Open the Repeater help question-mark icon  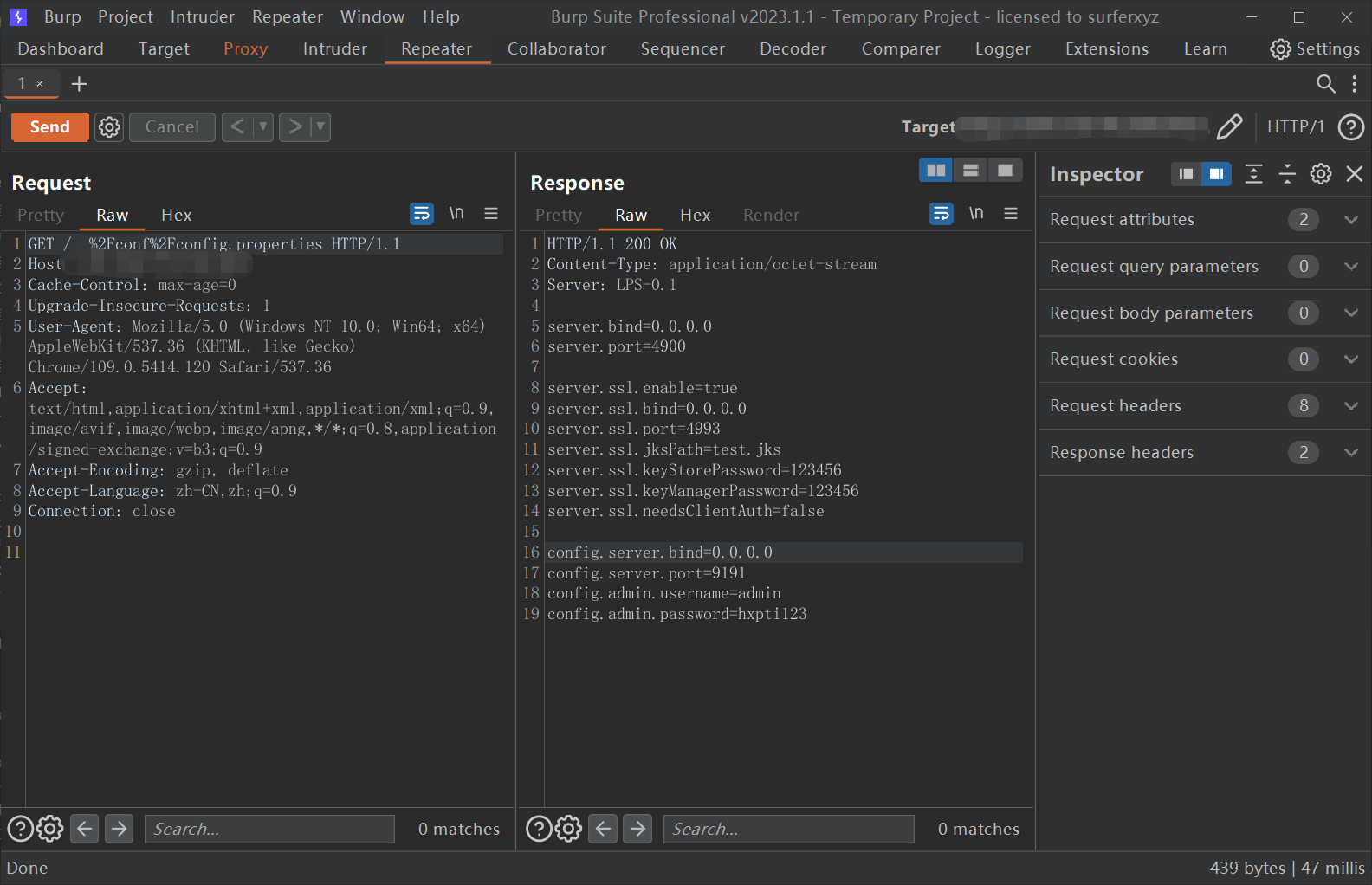(1351, 127)
